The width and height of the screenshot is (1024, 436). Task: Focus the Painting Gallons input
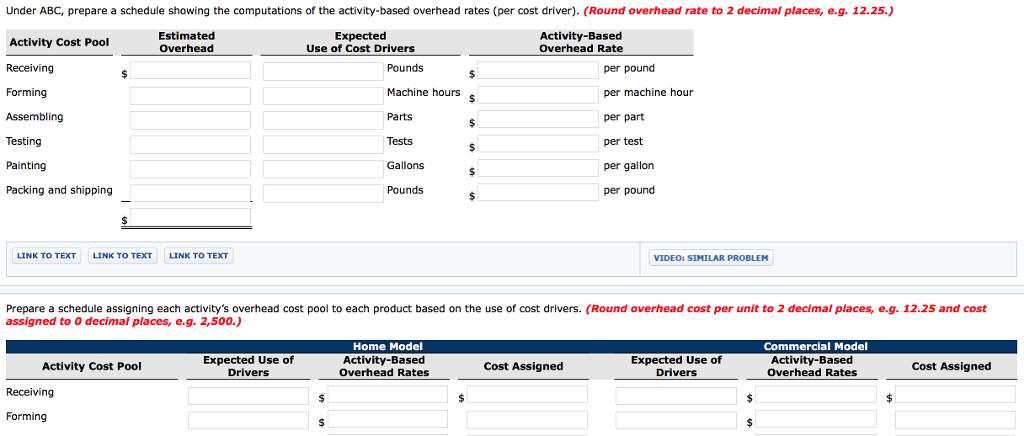[323, 169]
